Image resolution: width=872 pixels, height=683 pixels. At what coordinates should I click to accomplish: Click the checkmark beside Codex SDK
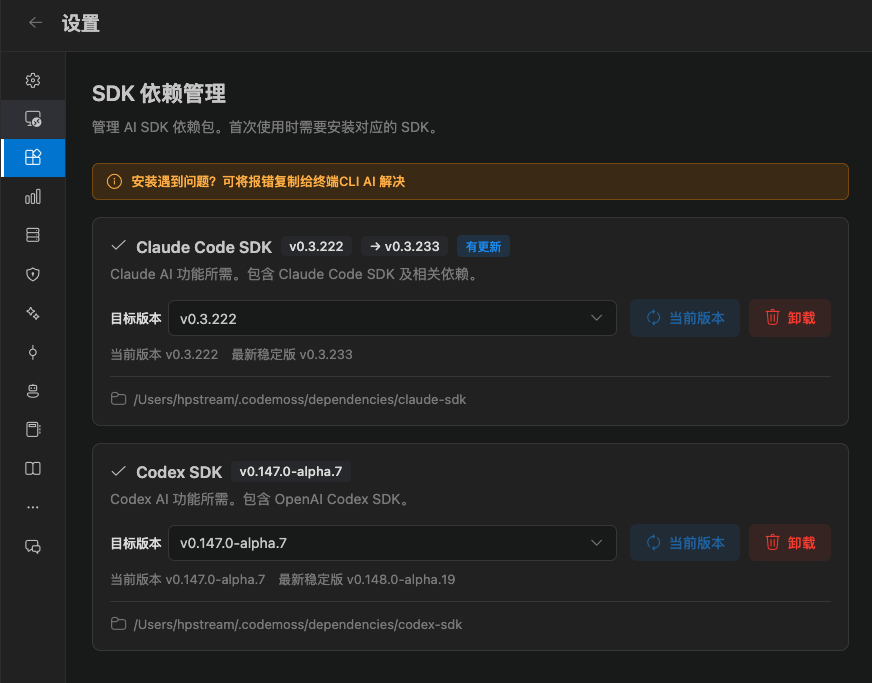tap(118, 471)
